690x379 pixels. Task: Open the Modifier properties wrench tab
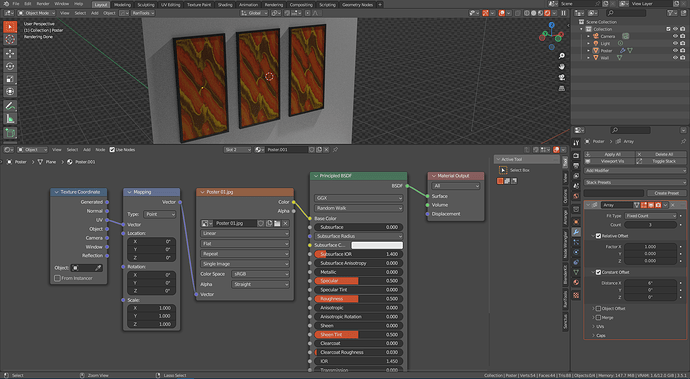pyautogui.click(x=576, y=232)
